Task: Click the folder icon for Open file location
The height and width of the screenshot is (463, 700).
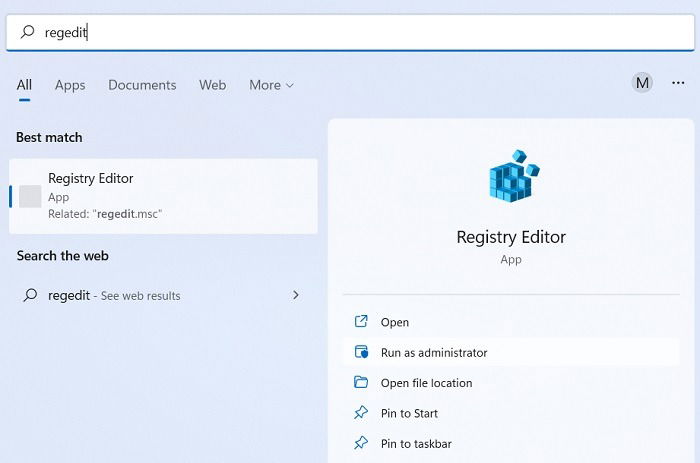Action: pyautogui.click(x=361, y=382)
